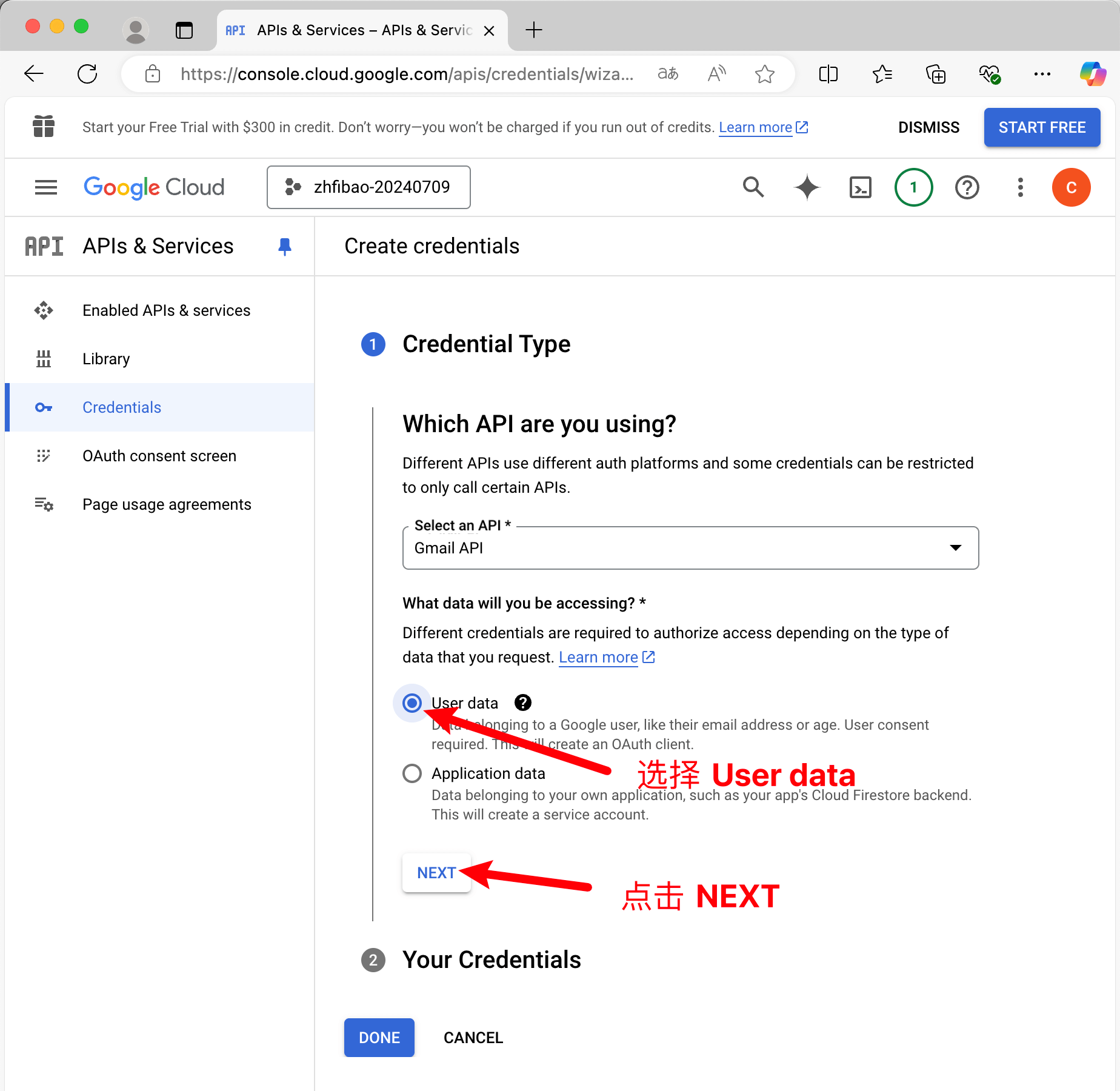
Task: Show help tooltip for User data
Action: pos(522,702)
